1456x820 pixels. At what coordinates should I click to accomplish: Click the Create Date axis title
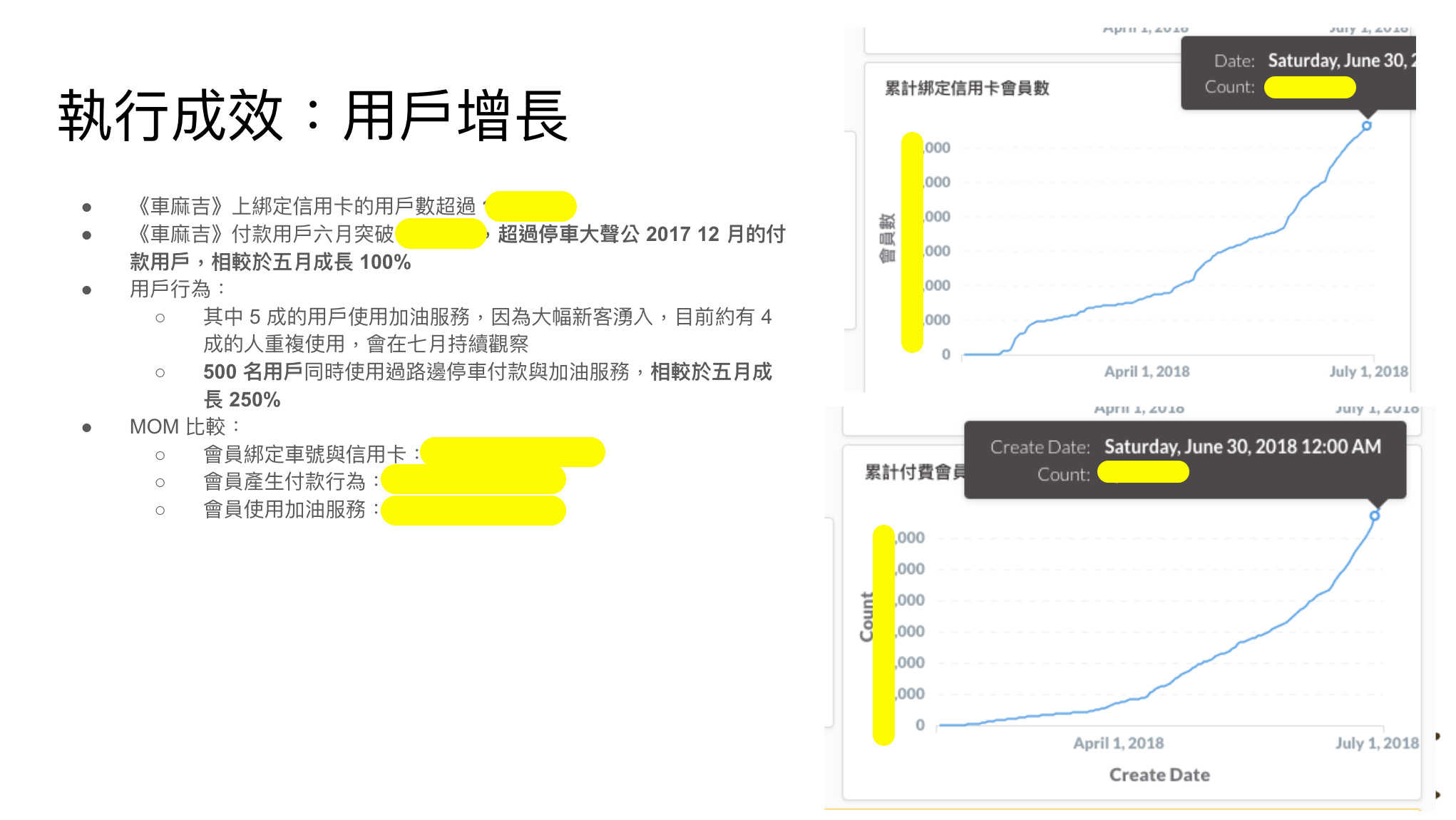1159,775
